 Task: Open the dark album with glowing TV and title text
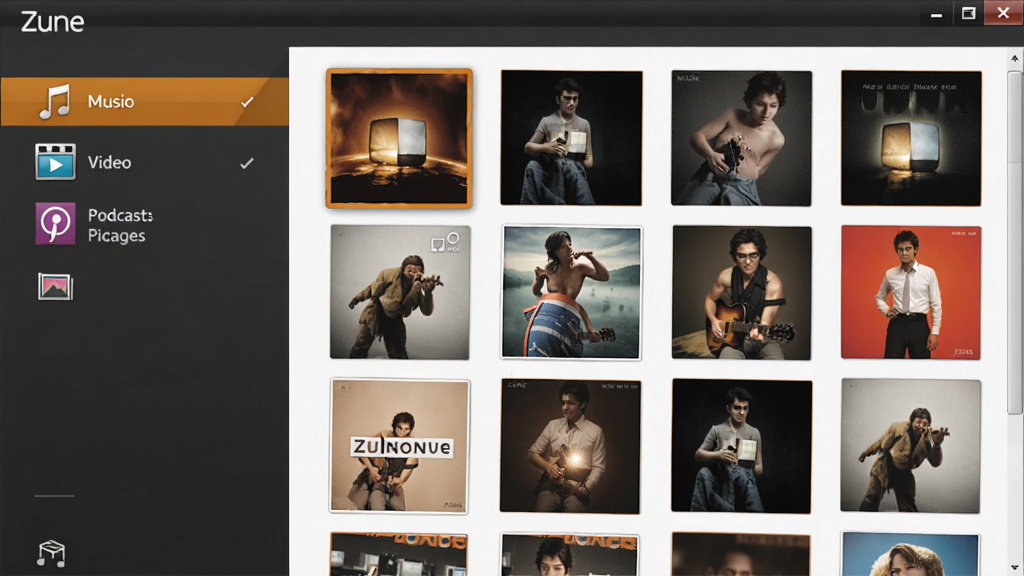click(x=911, y=138)
